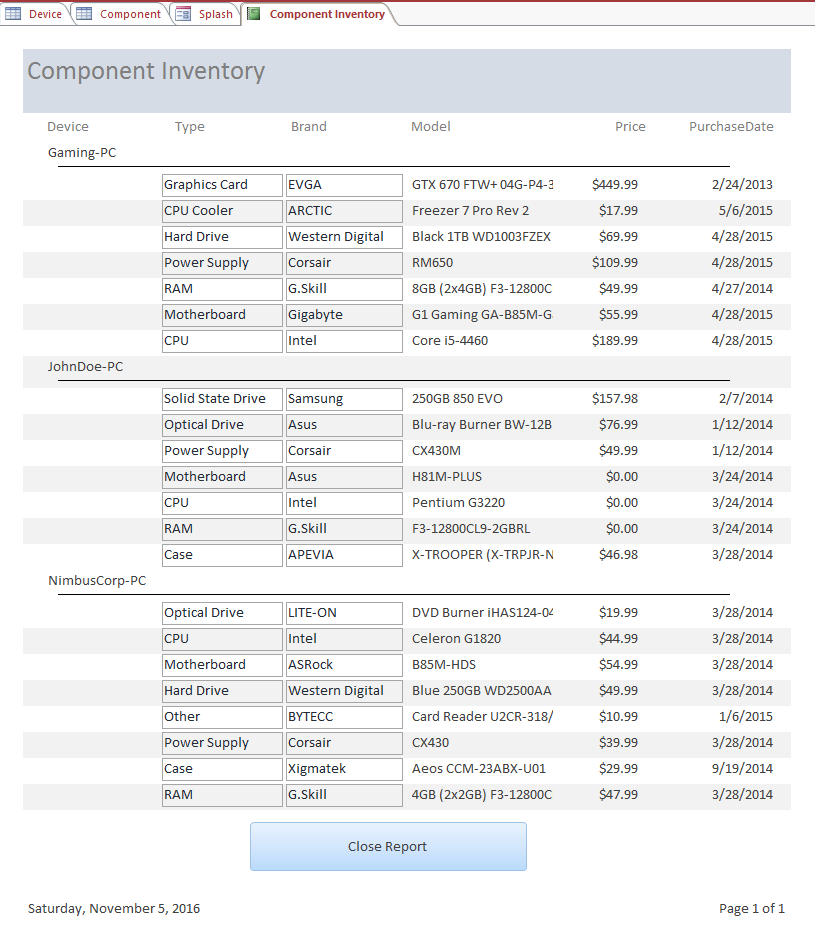The width and height of the screenshot is (815, 931).
Task: Select the Solid State Drive type field
Action: pos(222,399)
